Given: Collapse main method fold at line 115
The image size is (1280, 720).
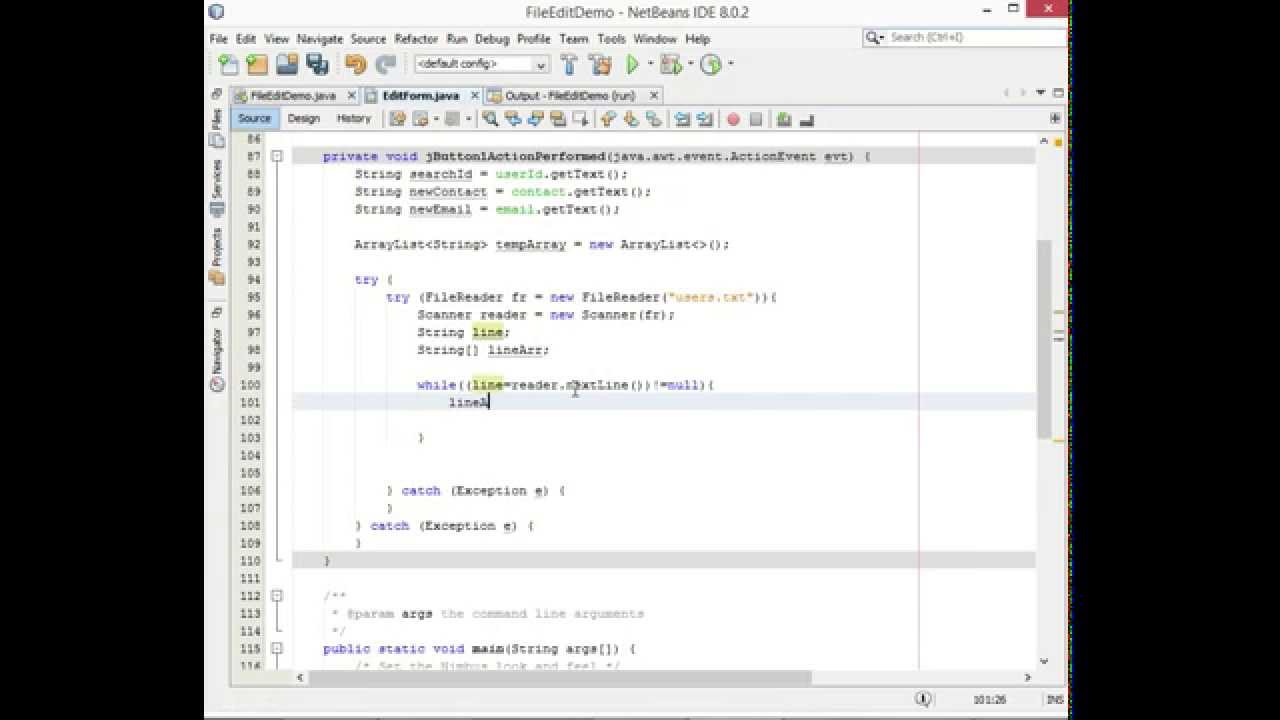Looking at the screenshot, I should pyautogui.click(x=277, y=649).
